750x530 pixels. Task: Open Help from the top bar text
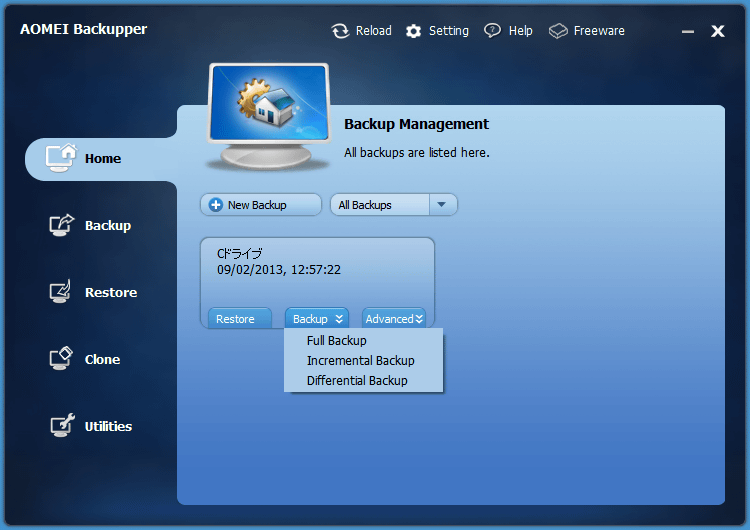click(520, 31)
